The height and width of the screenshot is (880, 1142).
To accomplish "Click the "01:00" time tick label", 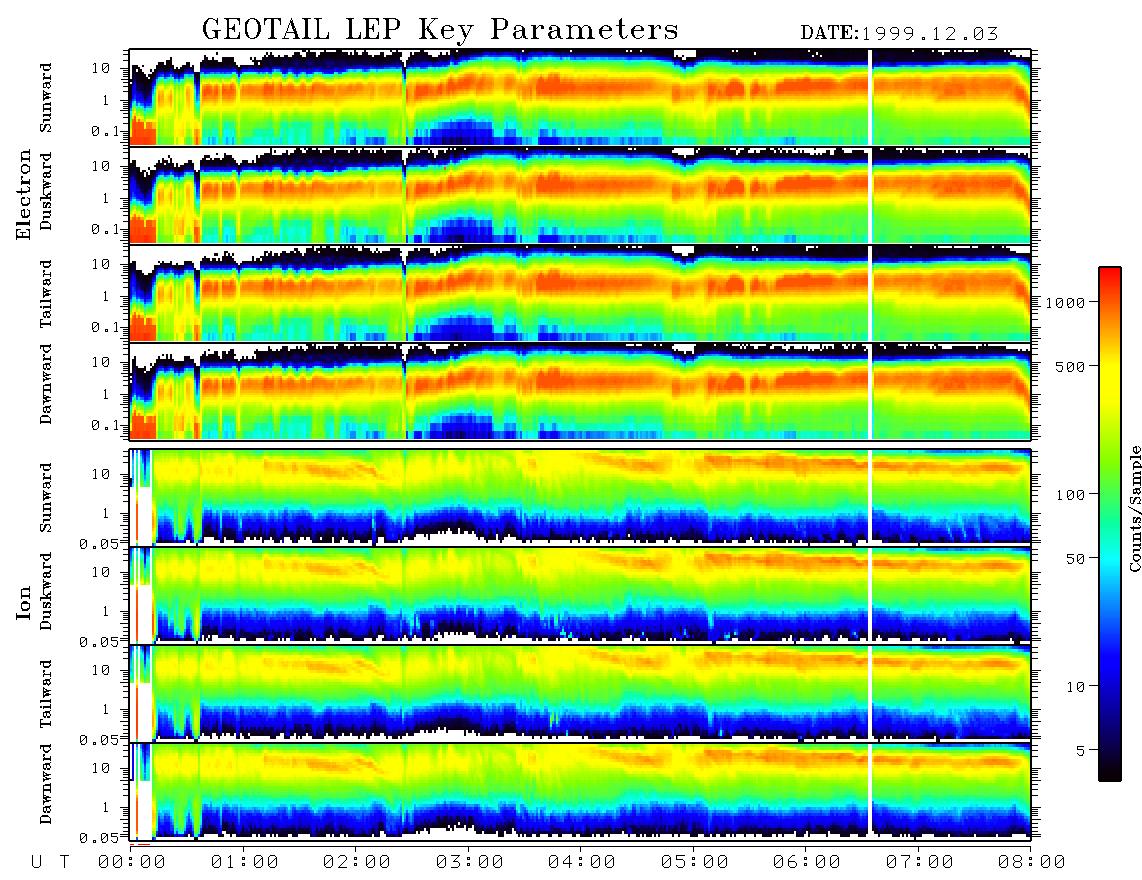I will pos(245,863).
